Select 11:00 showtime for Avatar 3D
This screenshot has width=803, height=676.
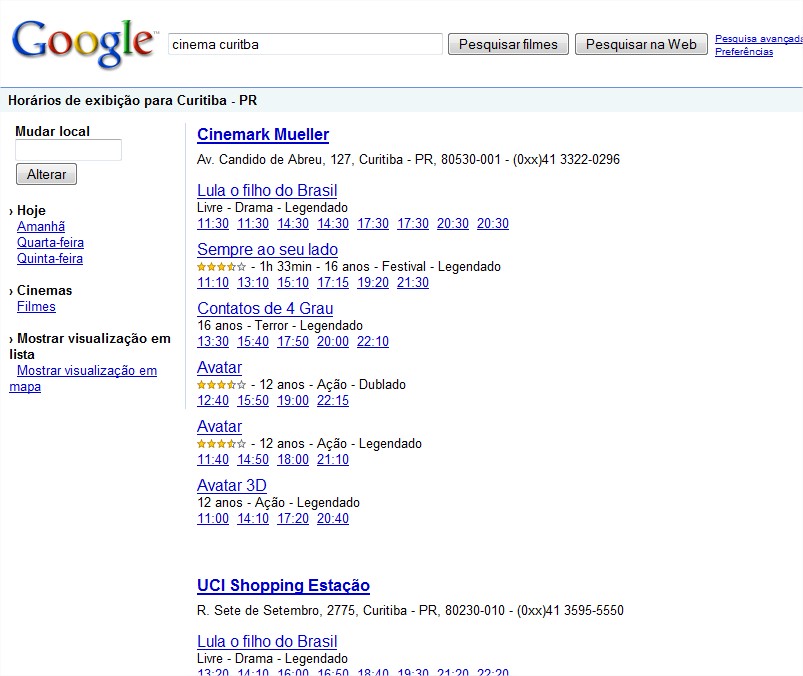point(213,518)
